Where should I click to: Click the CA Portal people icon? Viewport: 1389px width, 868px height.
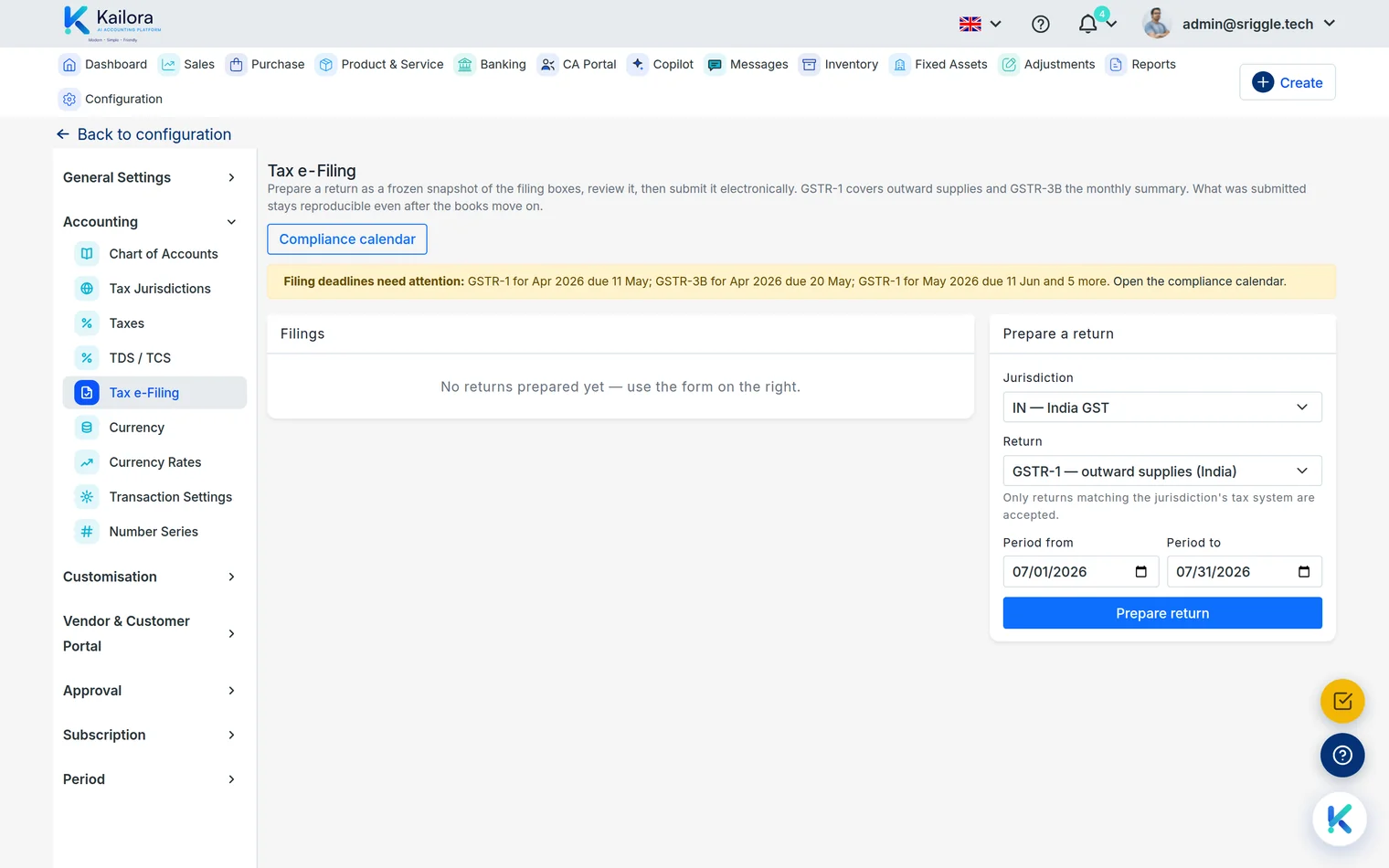tap(547, 64)
